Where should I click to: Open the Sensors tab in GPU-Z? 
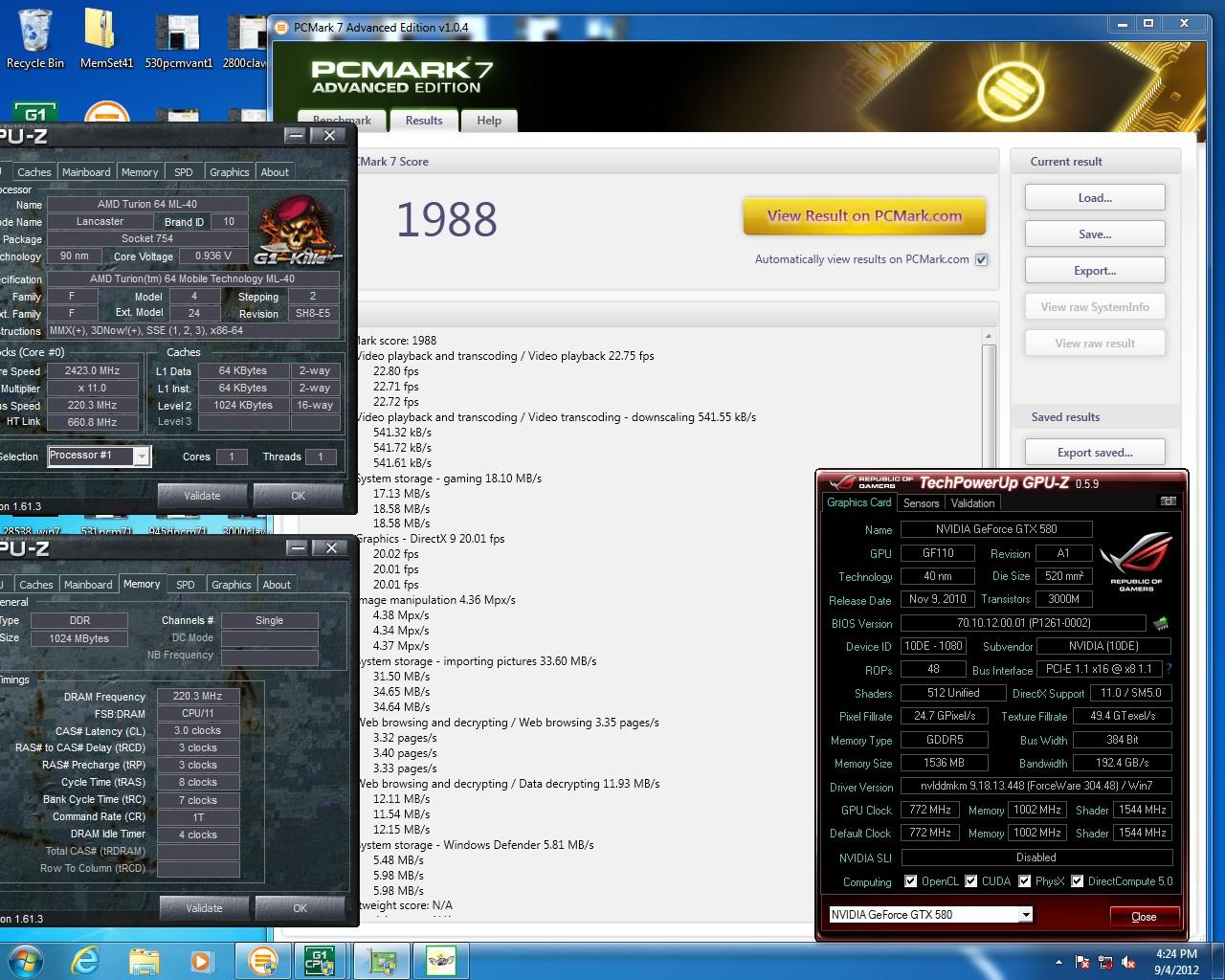[921, 503]
